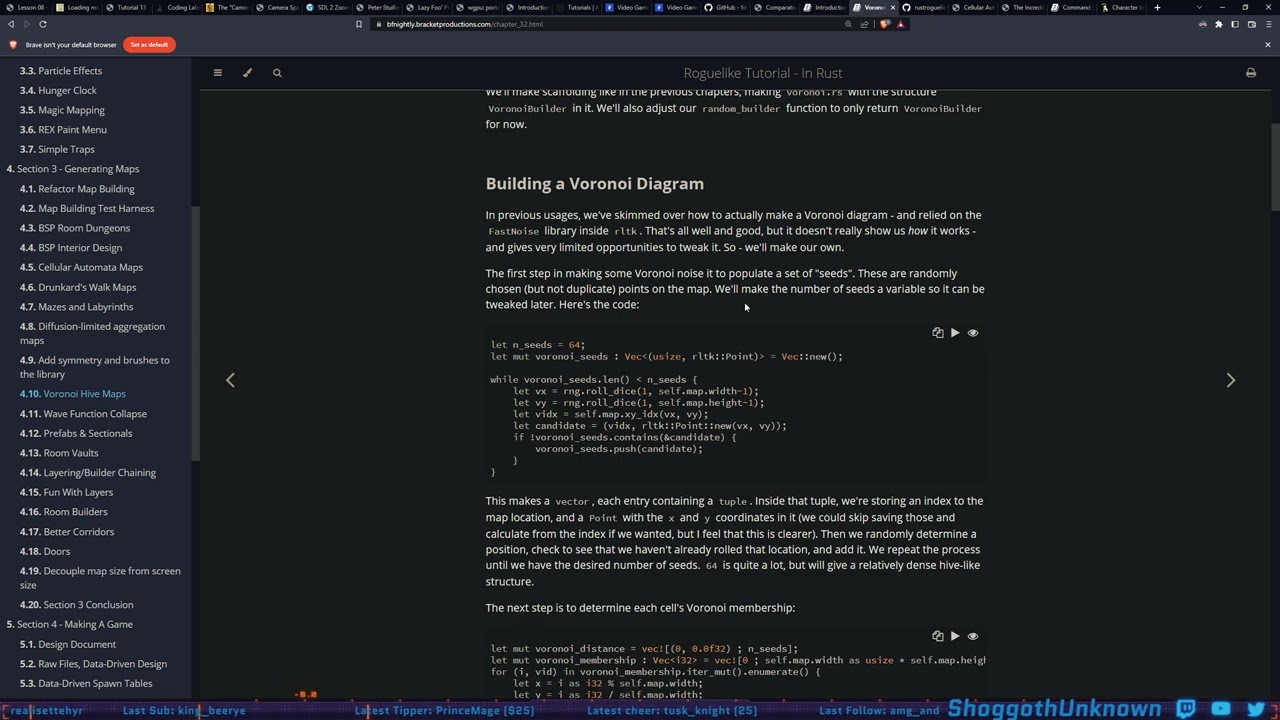Open the browser extensions puzzle icon
Screen dimensions: 1280x720
pos(1218,24)
